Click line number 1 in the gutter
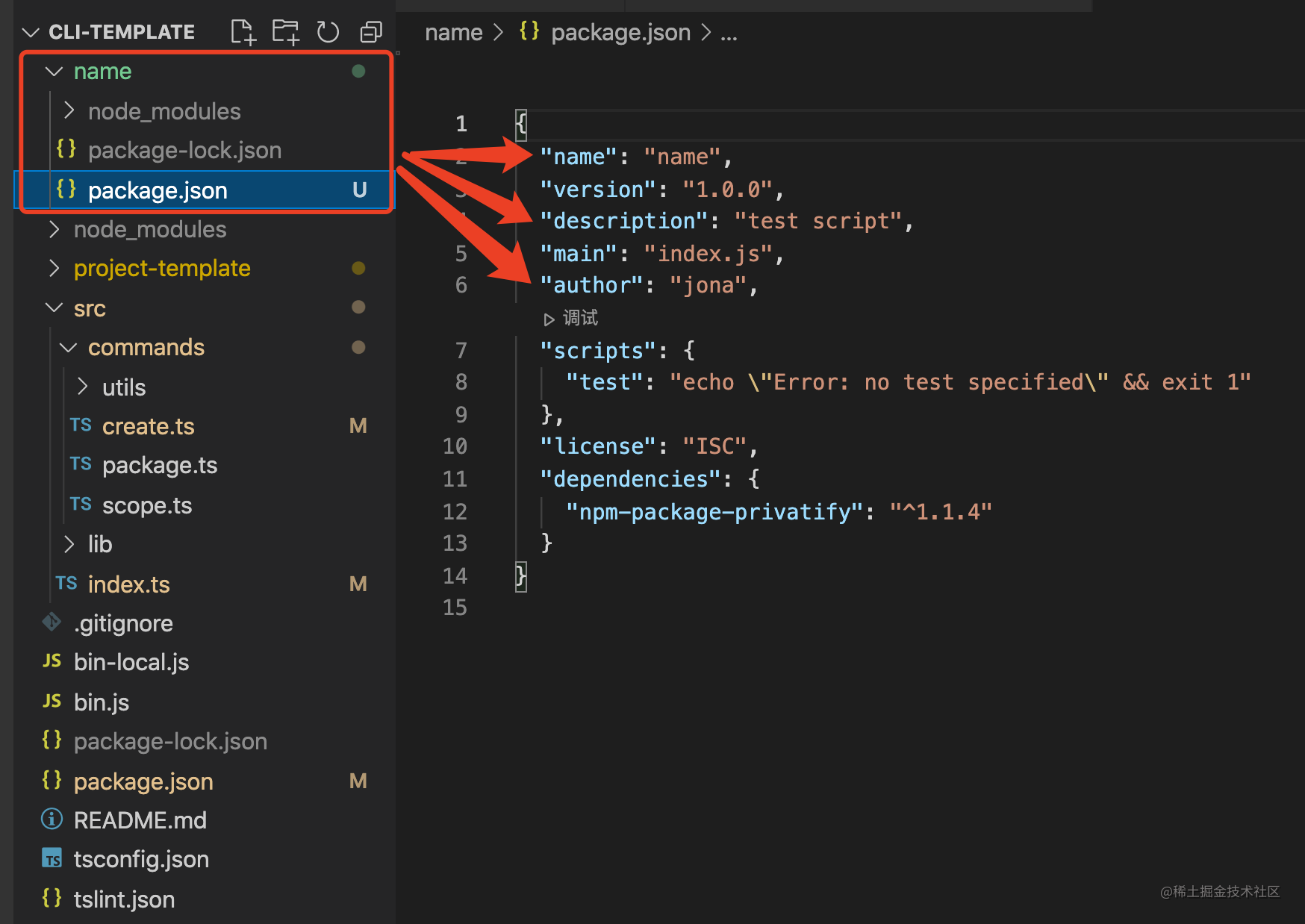This screenshot has width=1305, height=924. click(461, 124)
